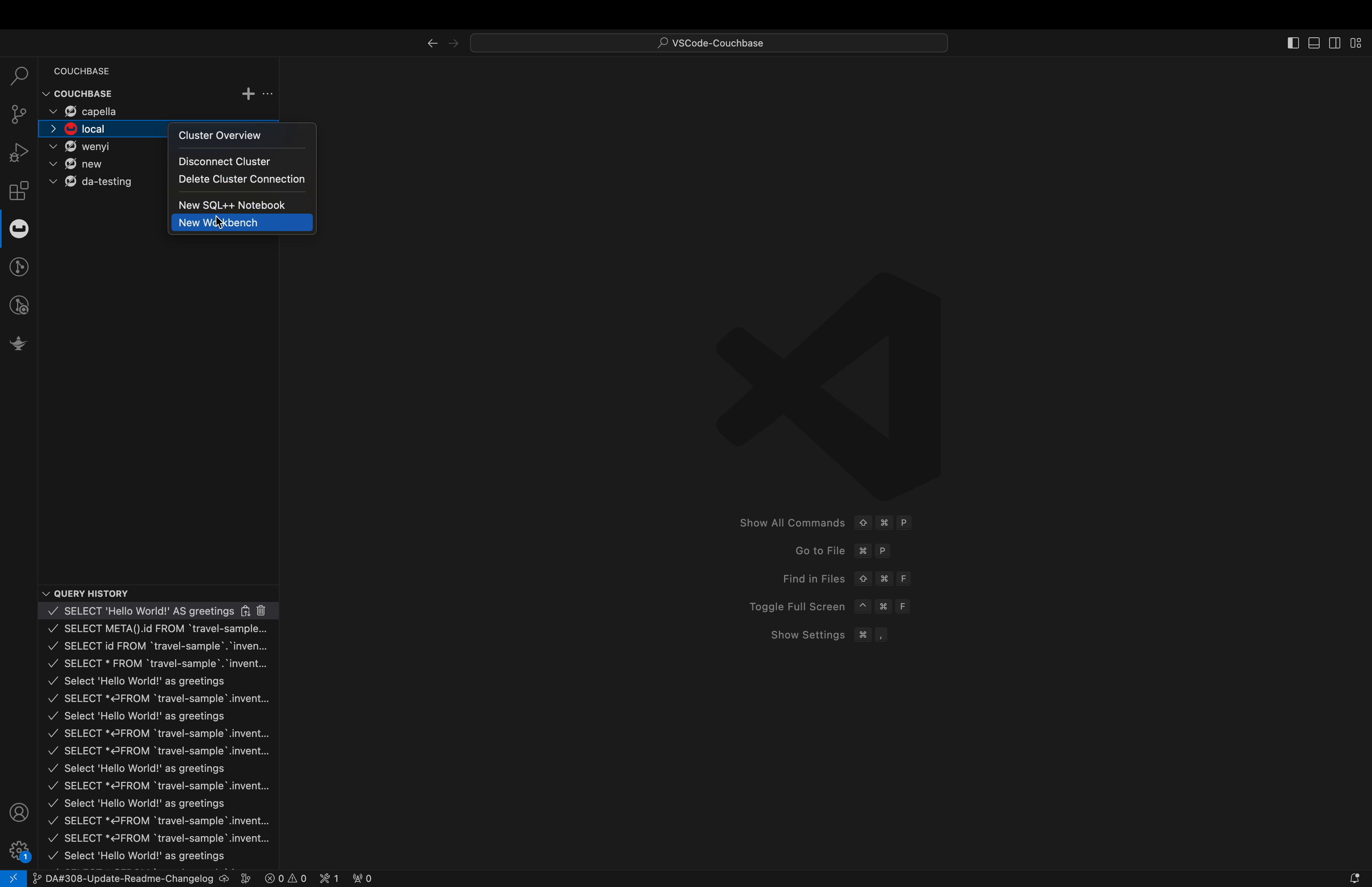Add a new cluster connection with plus icon

point(248,94)
